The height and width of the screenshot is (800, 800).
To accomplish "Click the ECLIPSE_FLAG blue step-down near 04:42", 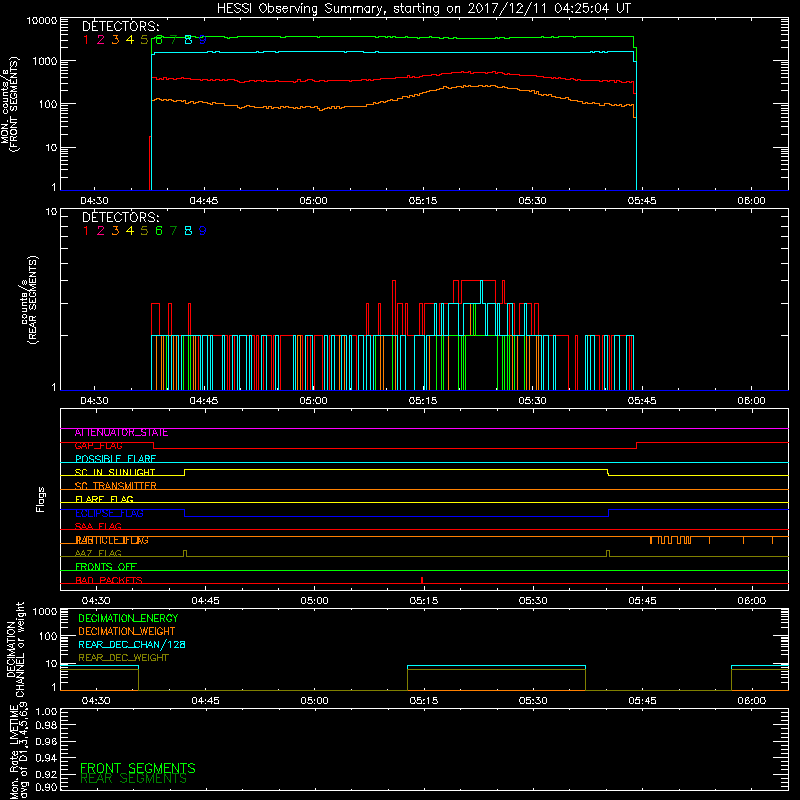I will pos(185,513).
